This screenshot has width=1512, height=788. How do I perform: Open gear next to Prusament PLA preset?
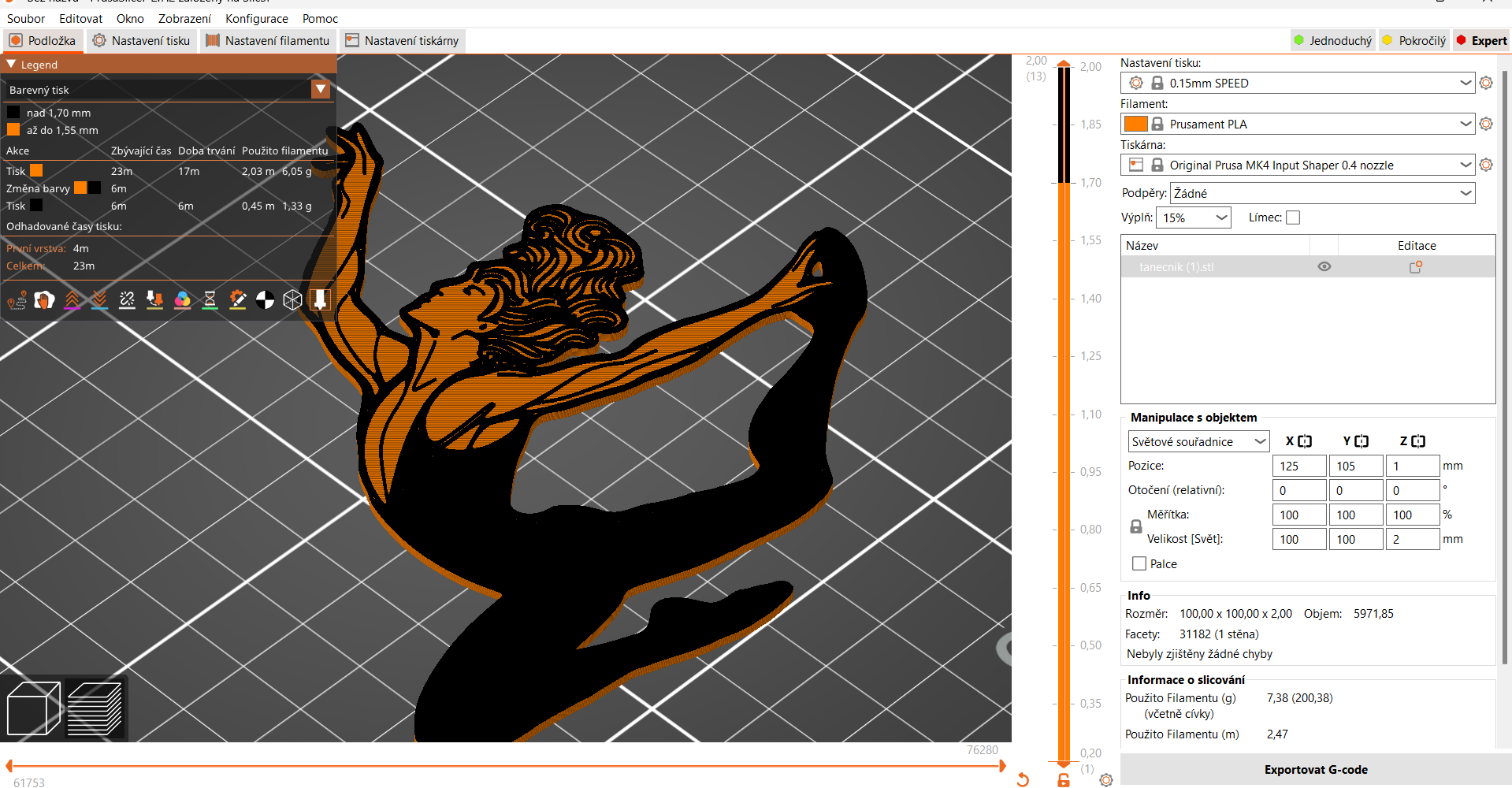[1486, 124]
